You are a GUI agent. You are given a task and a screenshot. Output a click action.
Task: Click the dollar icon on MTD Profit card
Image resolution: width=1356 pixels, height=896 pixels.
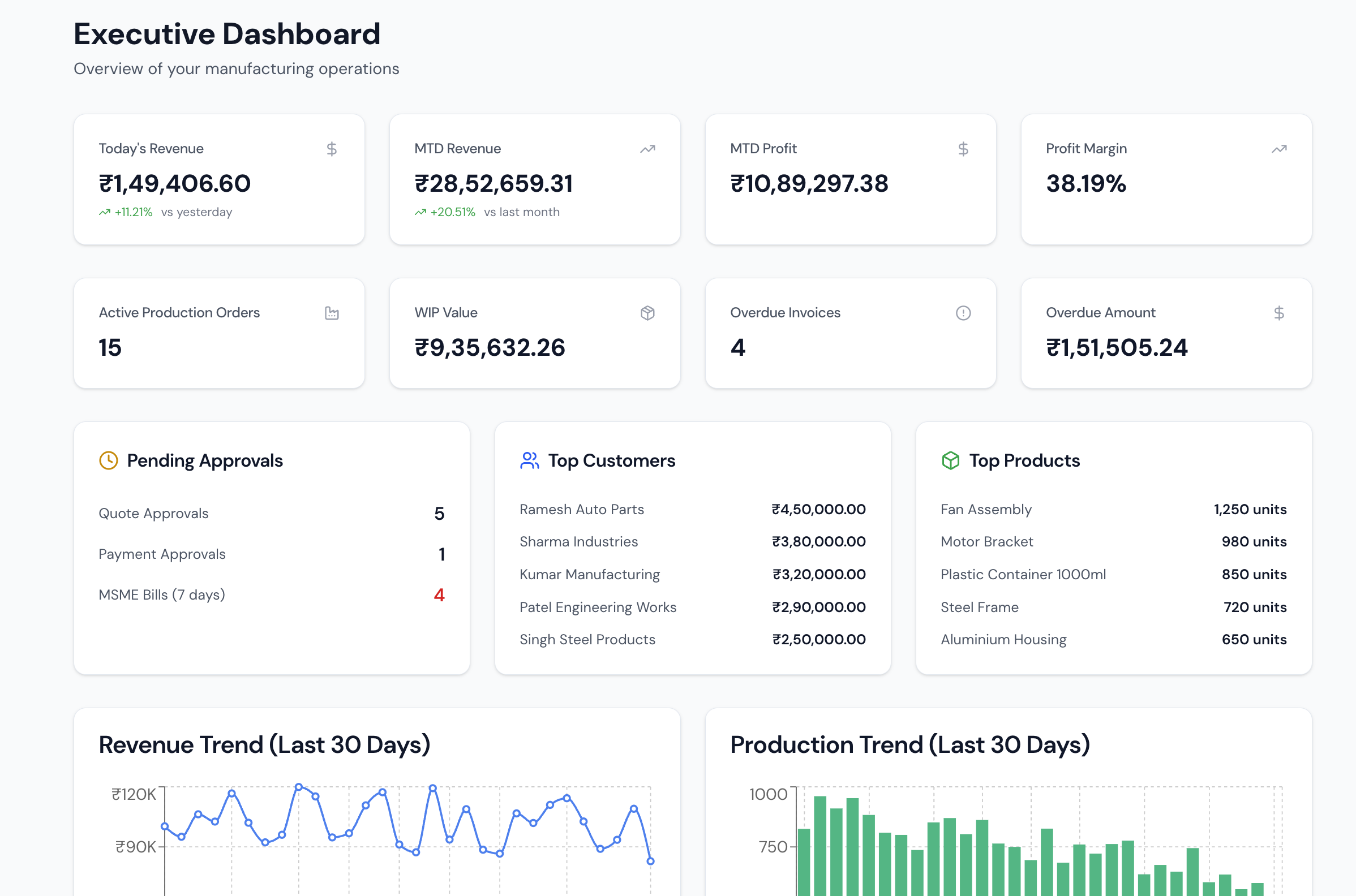pyautogui.click(x=963, y=149)
